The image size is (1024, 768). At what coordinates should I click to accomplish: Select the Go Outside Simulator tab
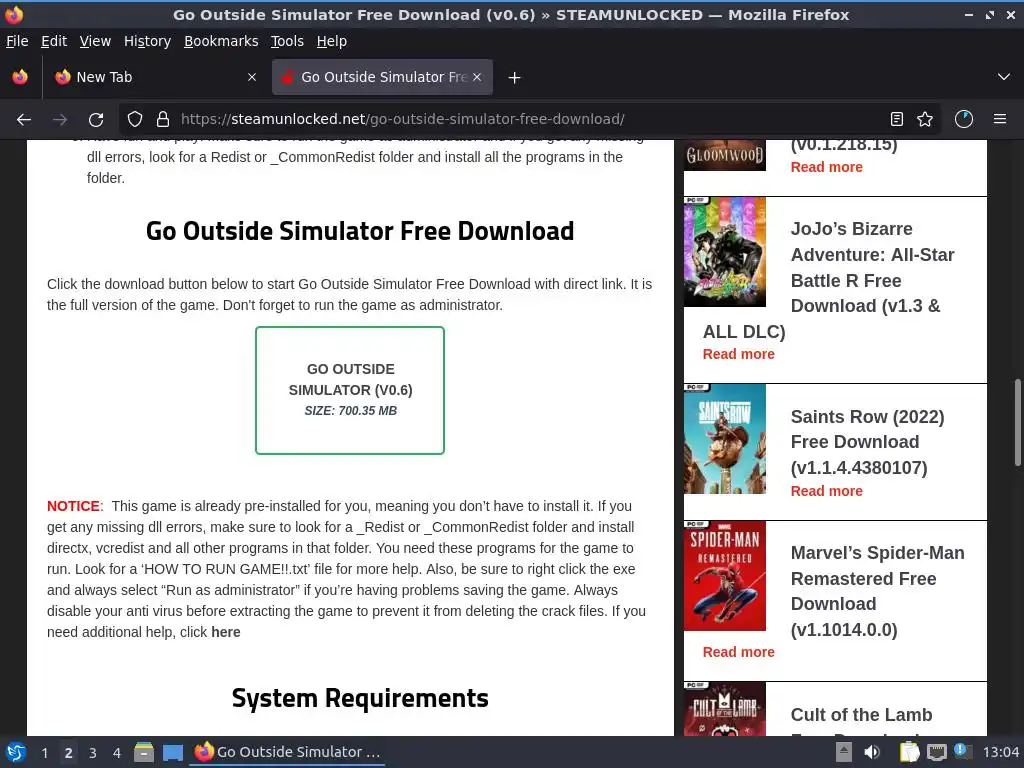(x=382, y=77)
